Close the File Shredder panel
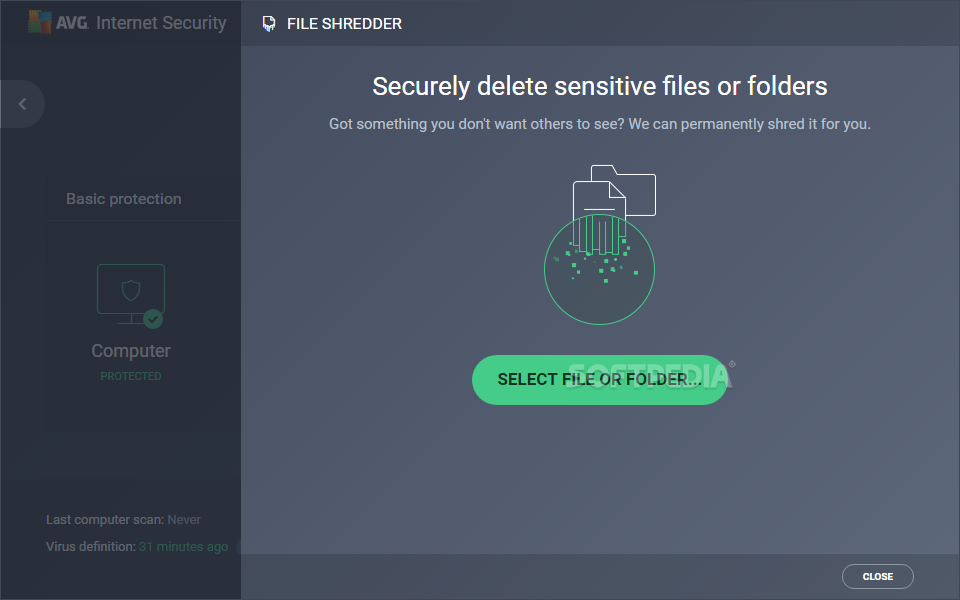The image size is (960, 600). tap(877, 577)
